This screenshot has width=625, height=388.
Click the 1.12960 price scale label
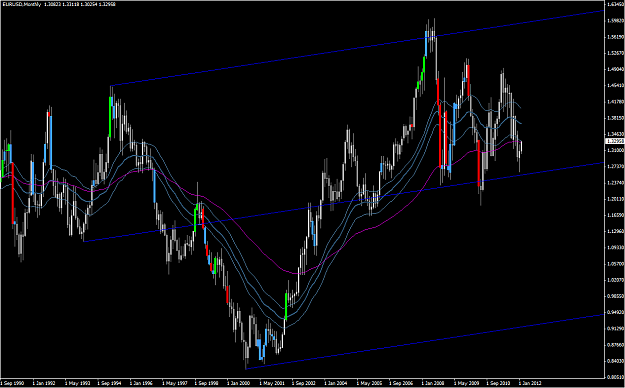click(x=615, y=231)
